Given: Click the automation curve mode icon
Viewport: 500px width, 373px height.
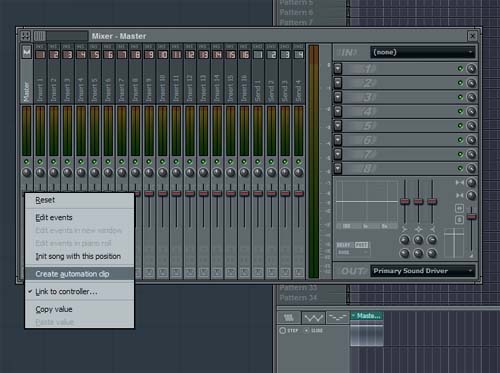Looking at the screenshot, I should click(x=313, y=318).
